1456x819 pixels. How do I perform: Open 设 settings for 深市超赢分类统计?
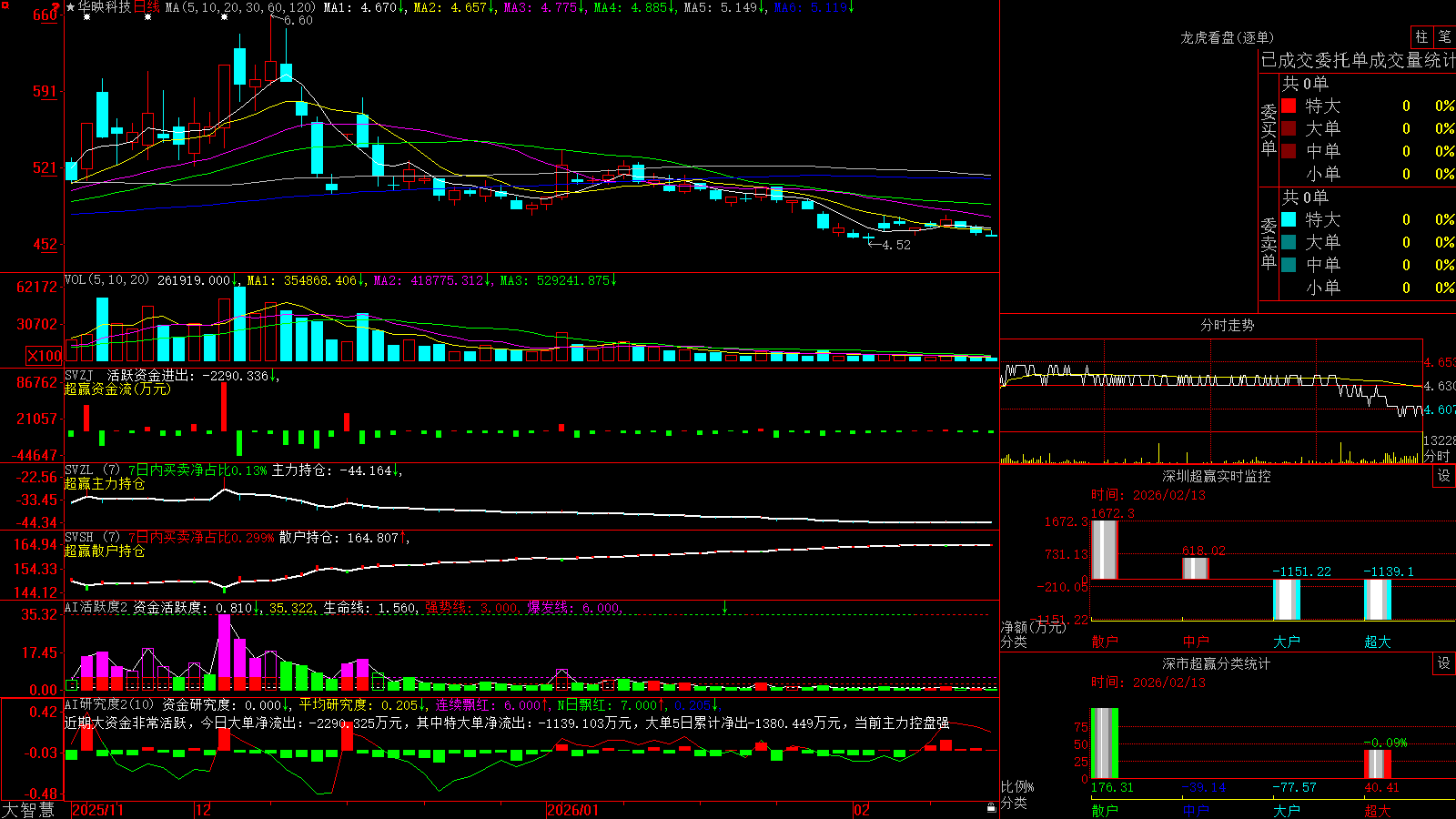tap(1444, 663)
